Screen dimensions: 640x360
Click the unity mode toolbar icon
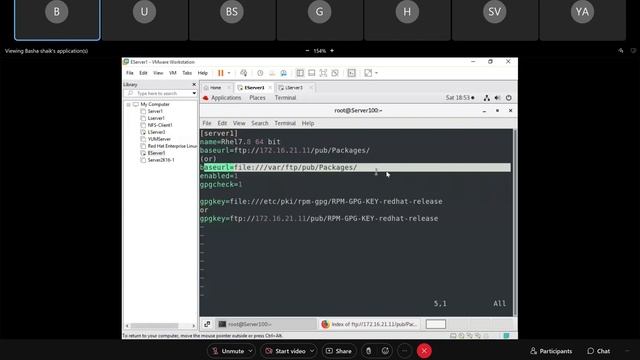[x=335, y=73]
